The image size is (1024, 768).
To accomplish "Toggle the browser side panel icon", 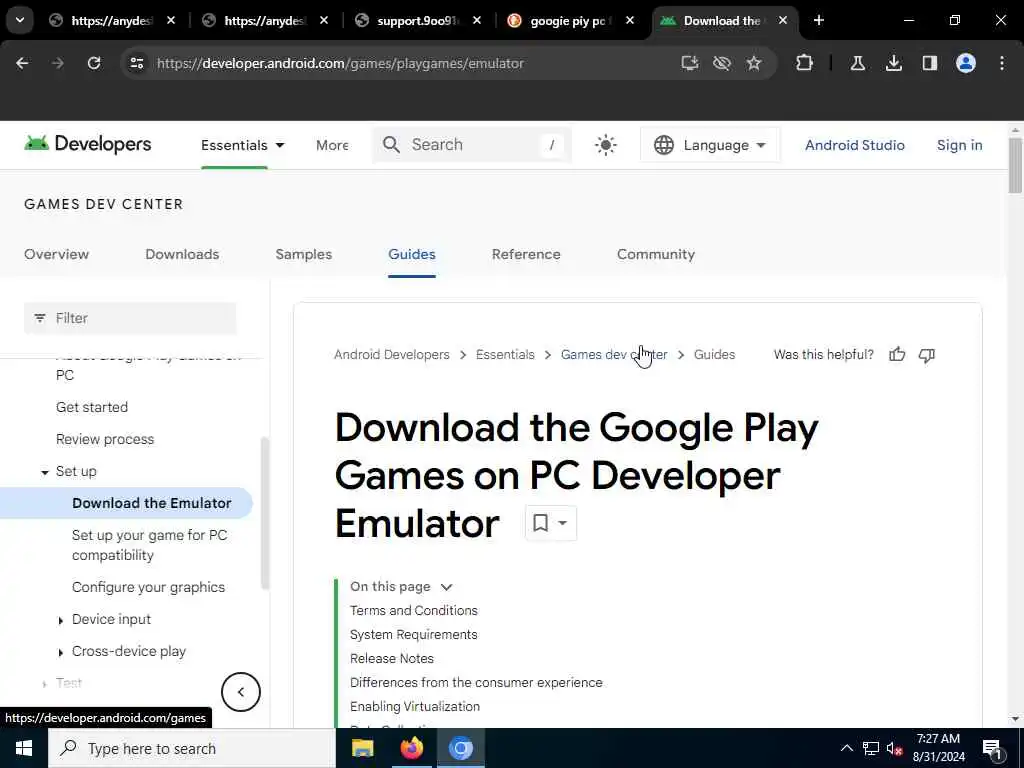I will [930, 63].
